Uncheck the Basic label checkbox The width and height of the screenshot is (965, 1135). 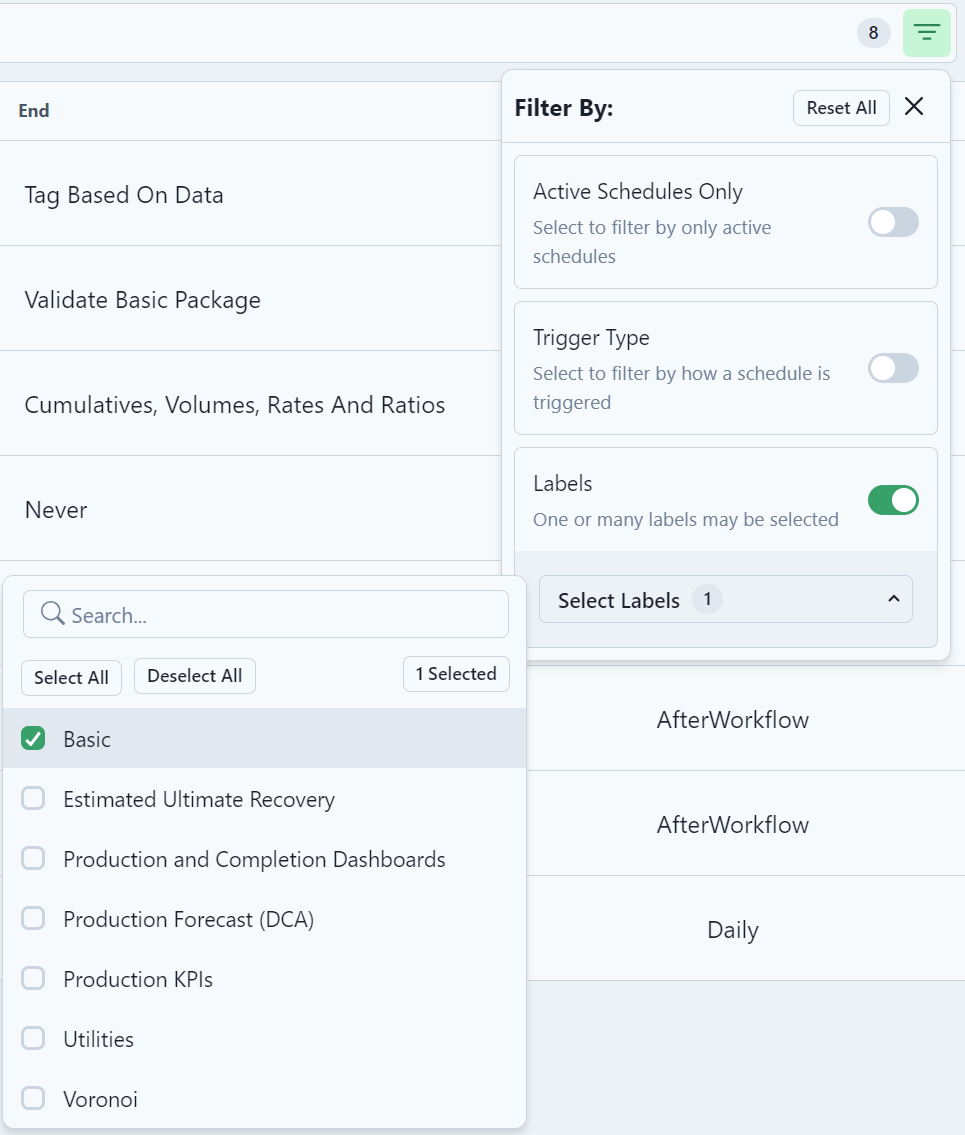tap(34, 739)
